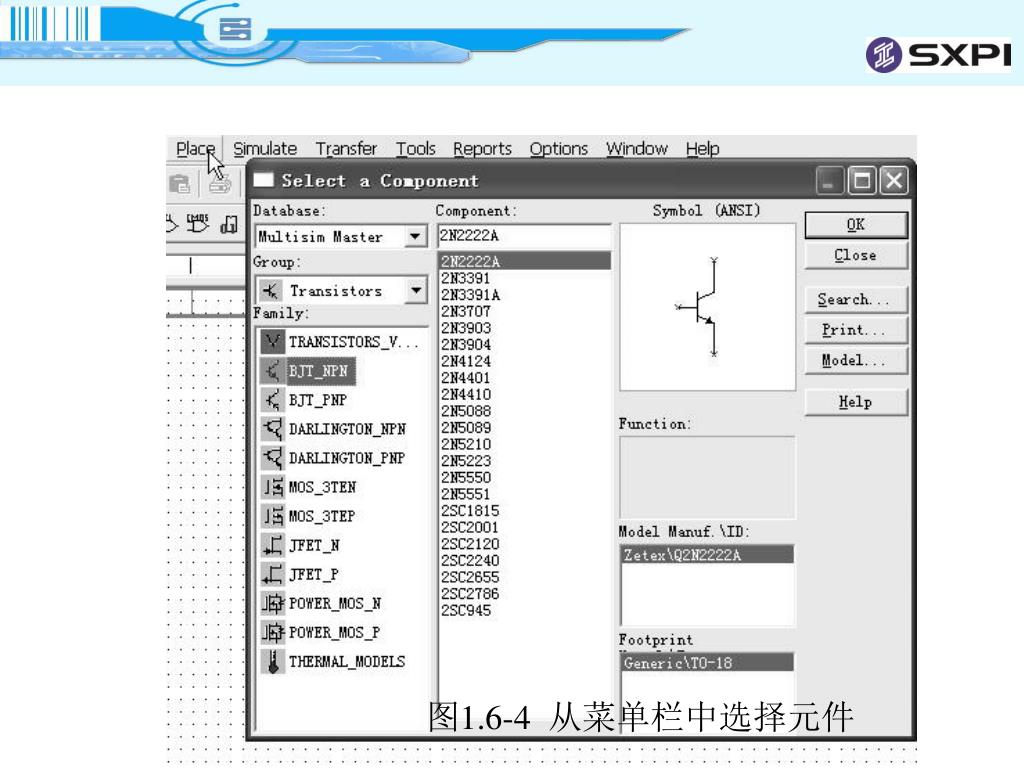The width and height of the screenshot is (1024, 768).
Task: Open the Simulate menu
Action: coord(265,149)
